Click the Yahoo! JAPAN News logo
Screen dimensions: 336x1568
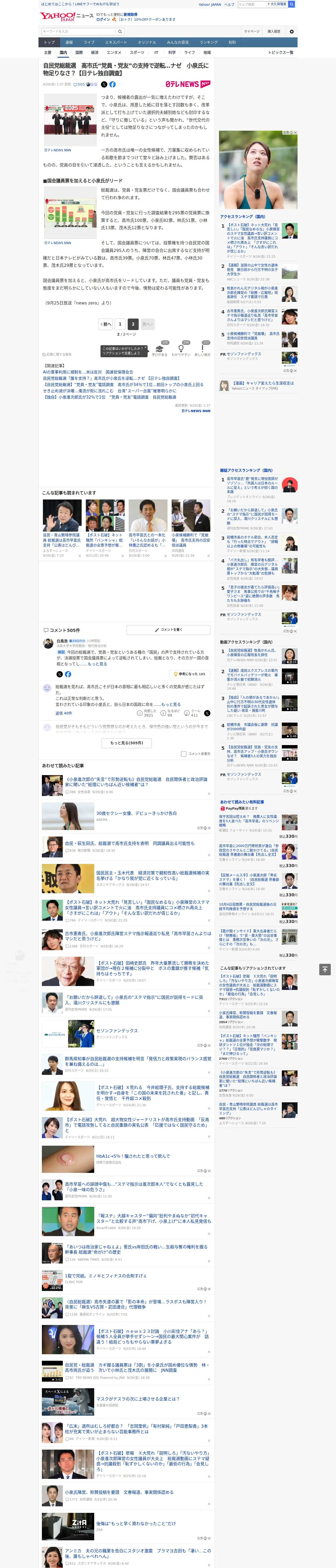point(67,16)
